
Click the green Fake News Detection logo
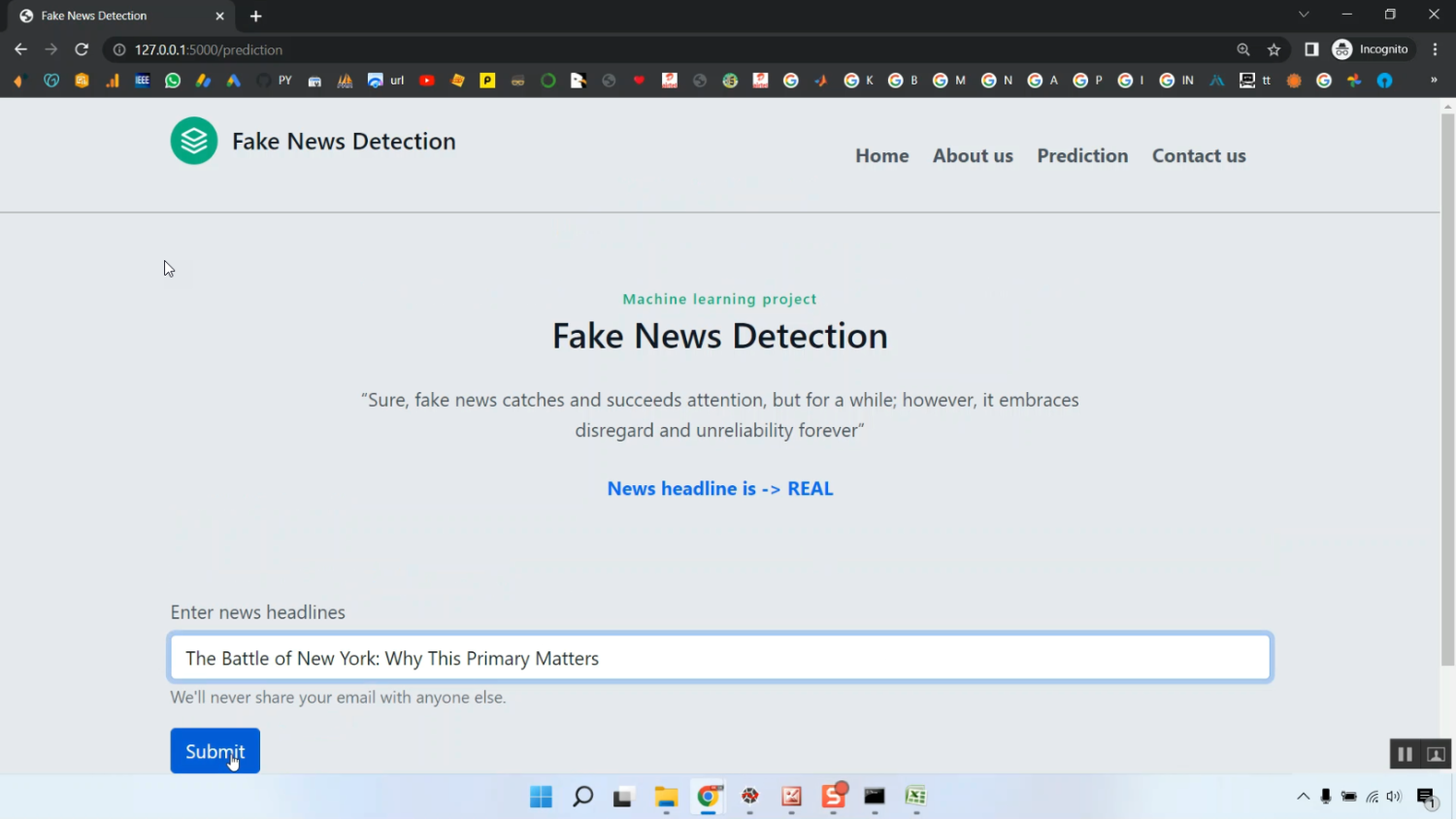[194, 141]
